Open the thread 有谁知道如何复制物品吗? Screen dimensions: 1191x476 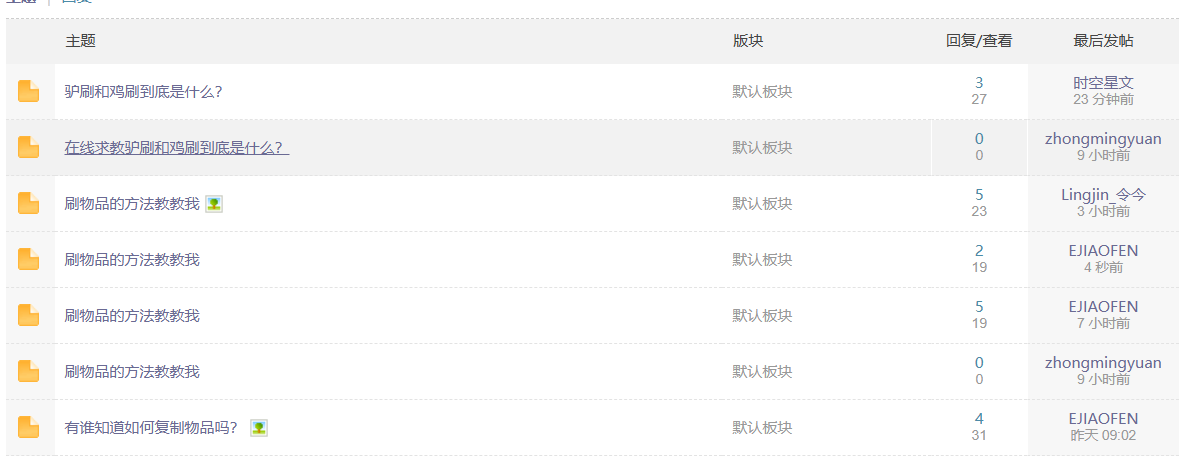[152, 428]
